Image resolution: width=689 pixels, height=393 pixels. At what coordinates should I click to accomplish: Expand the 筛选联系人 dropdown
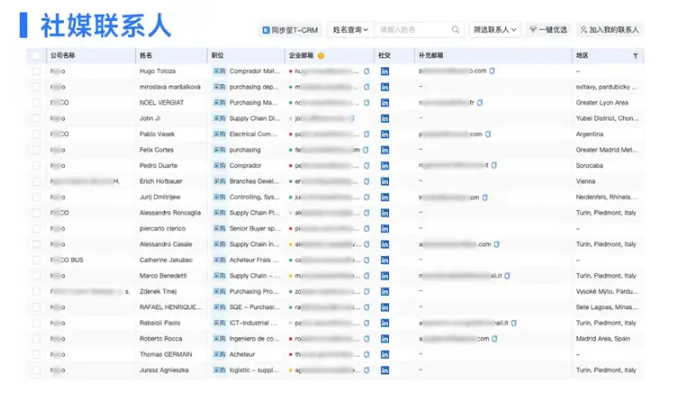tap(495, 29)
